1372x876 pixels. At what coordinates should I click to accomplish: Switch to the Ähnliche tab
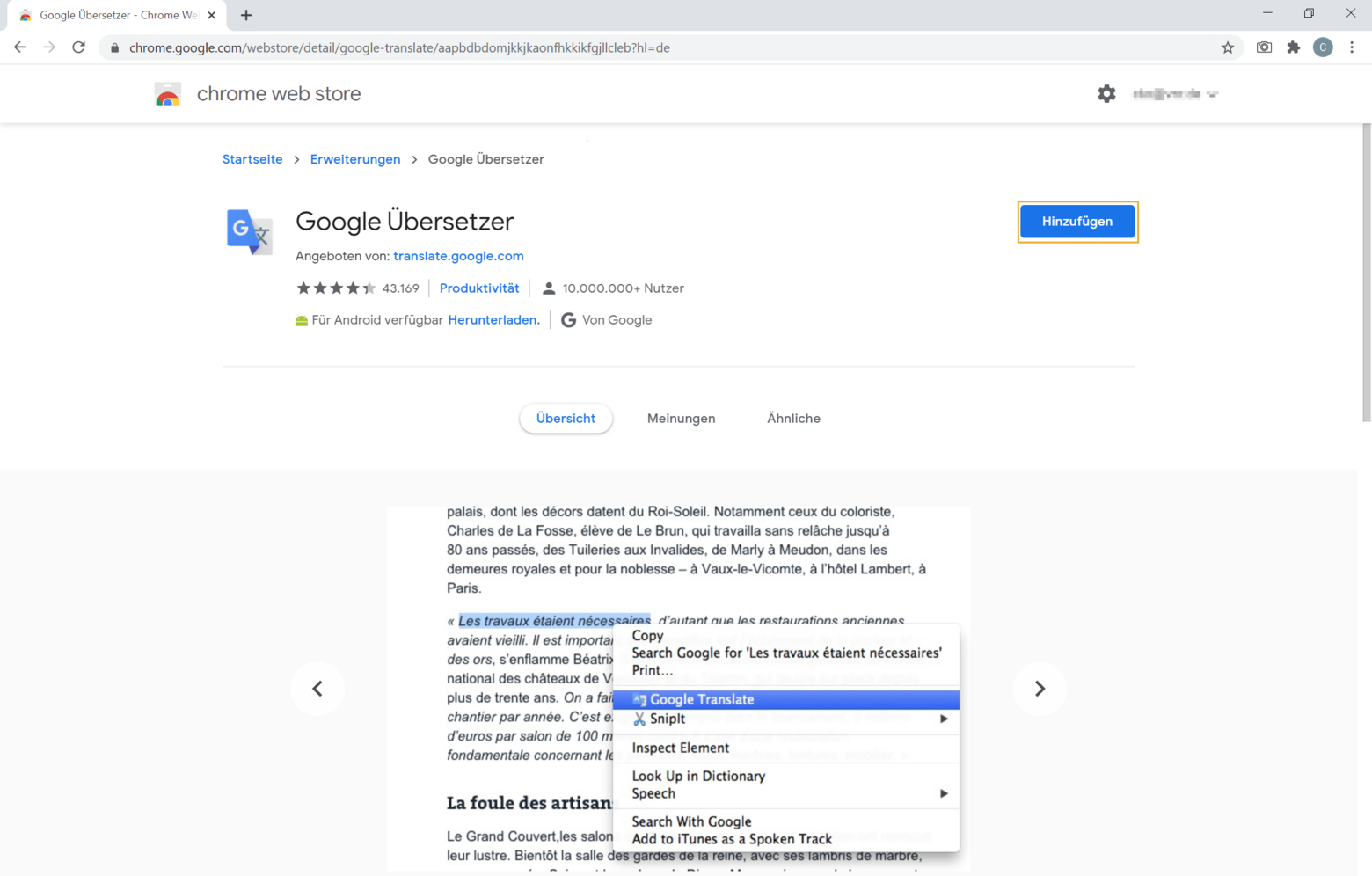(793, 419)
